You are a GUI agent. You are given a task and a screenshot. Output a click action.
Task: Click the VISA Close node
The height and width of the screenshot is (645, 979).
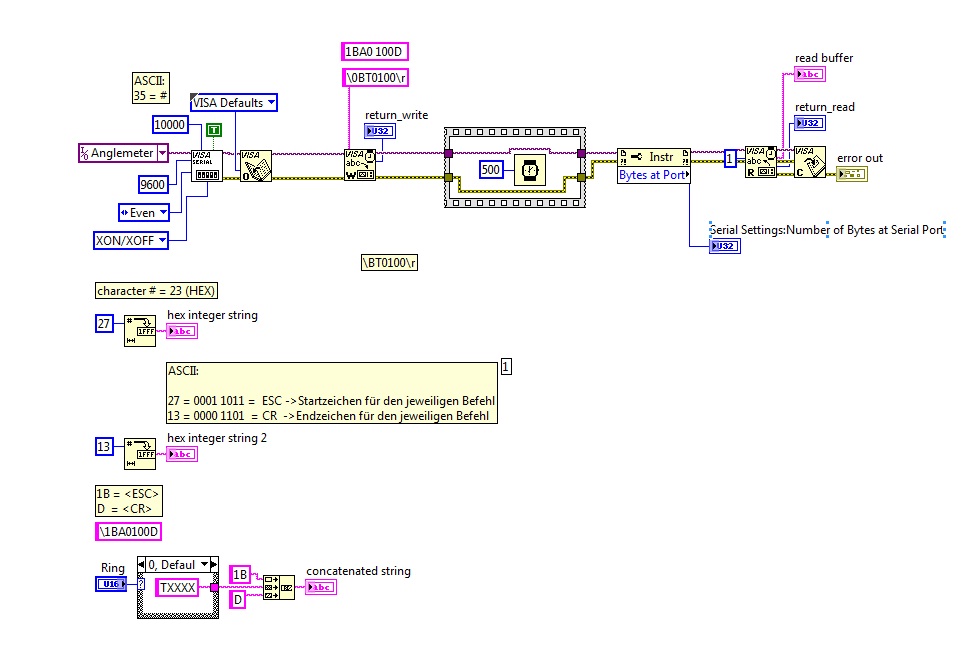(810, 162)
